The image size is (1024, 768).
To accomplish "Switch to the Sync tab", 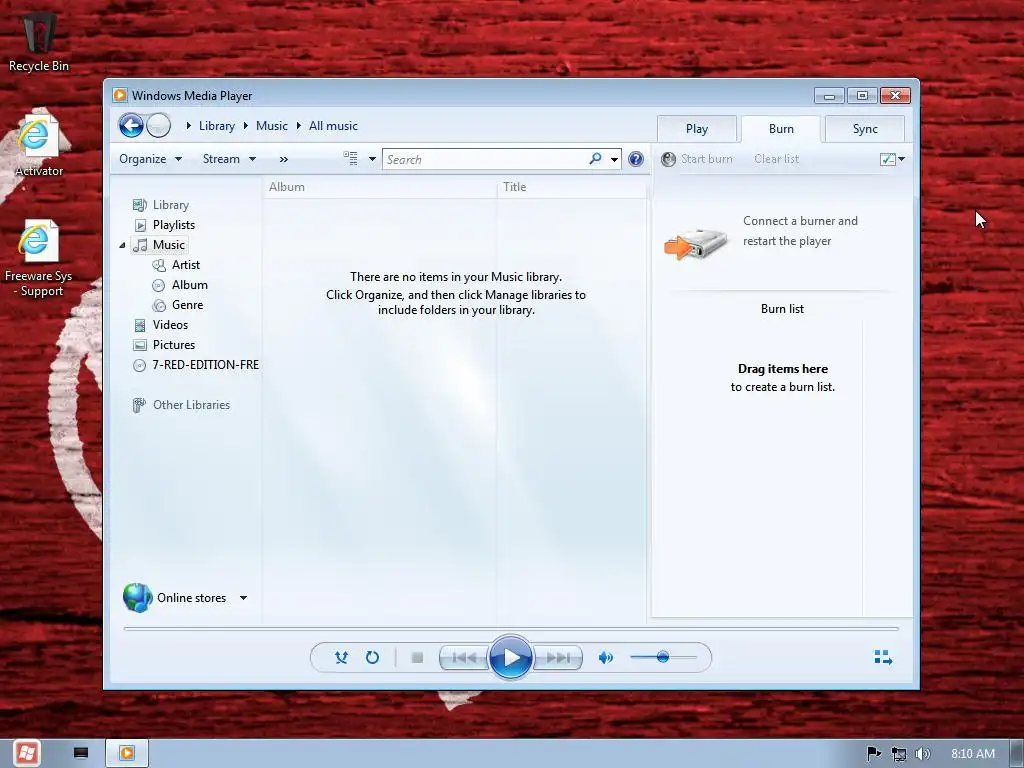I will click(x=865, y=129).
